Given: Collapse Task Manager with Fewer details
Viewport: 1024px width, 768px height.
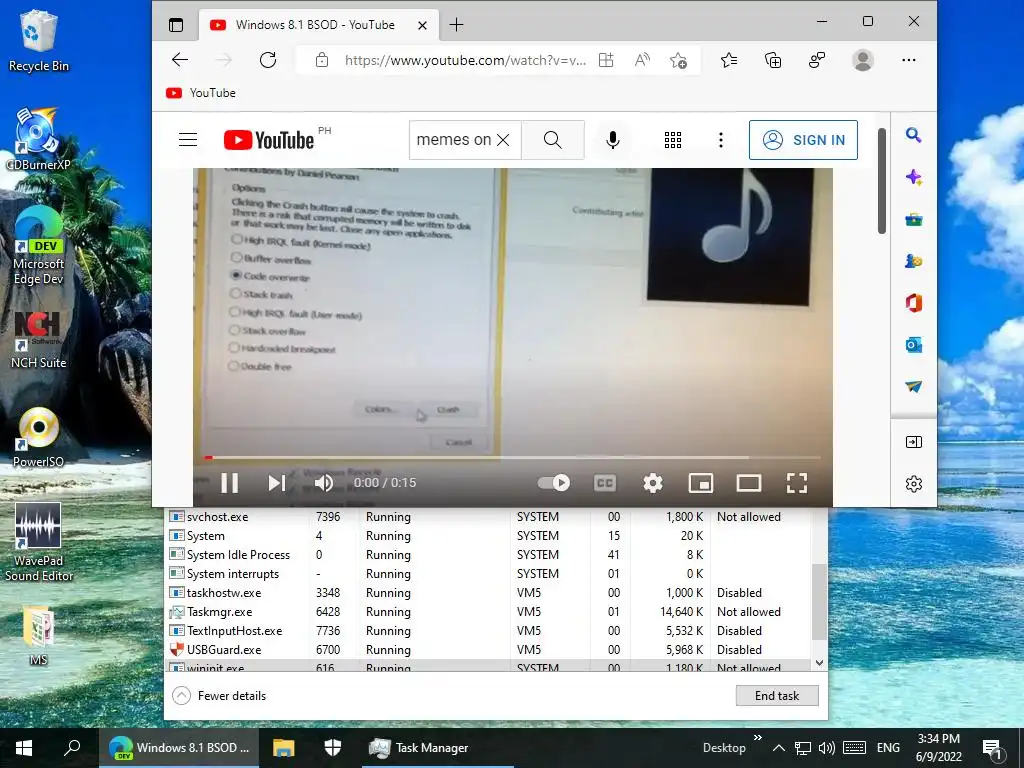Looking at the screenshot, I should pos(219,696).
